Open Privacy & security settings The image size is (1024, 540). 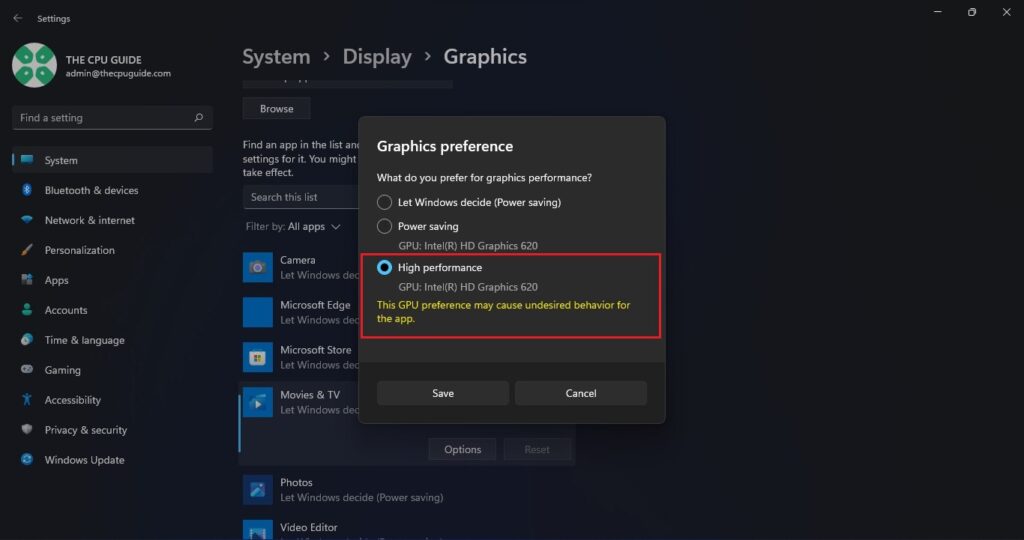(112, 430)
